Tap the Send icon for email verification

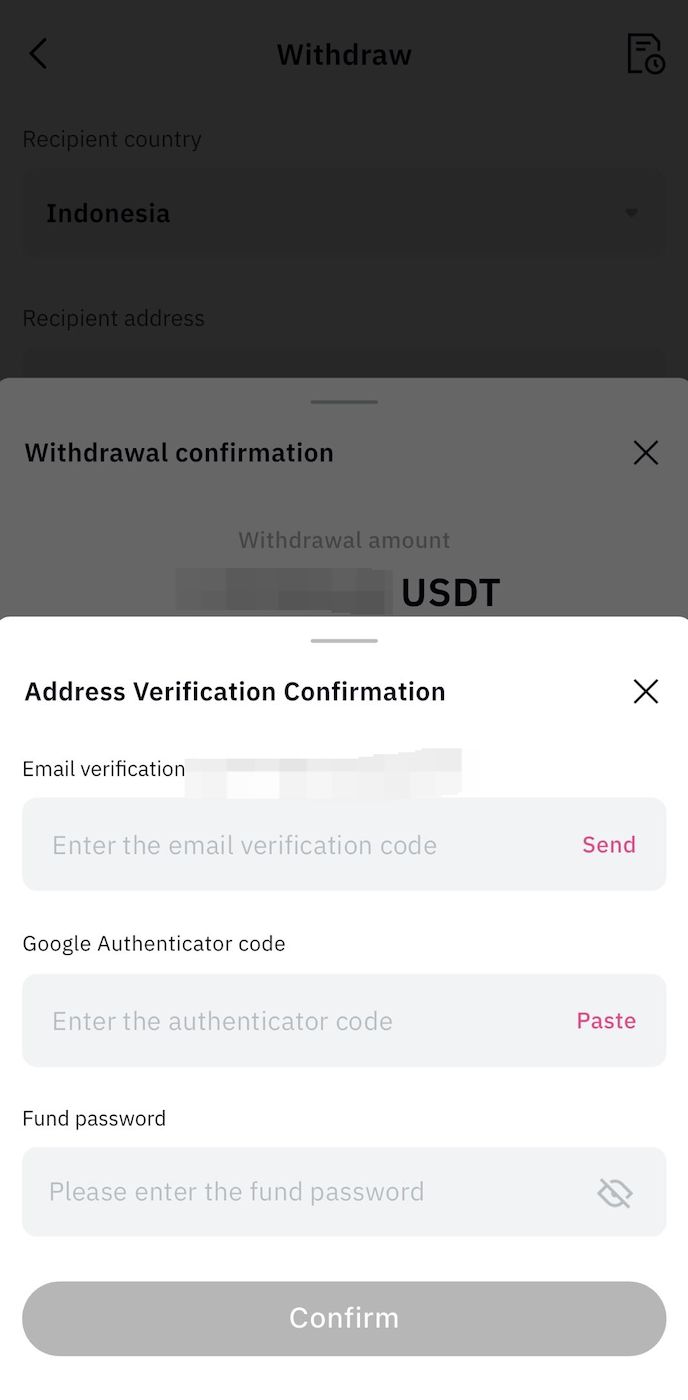tap(608, 844)
